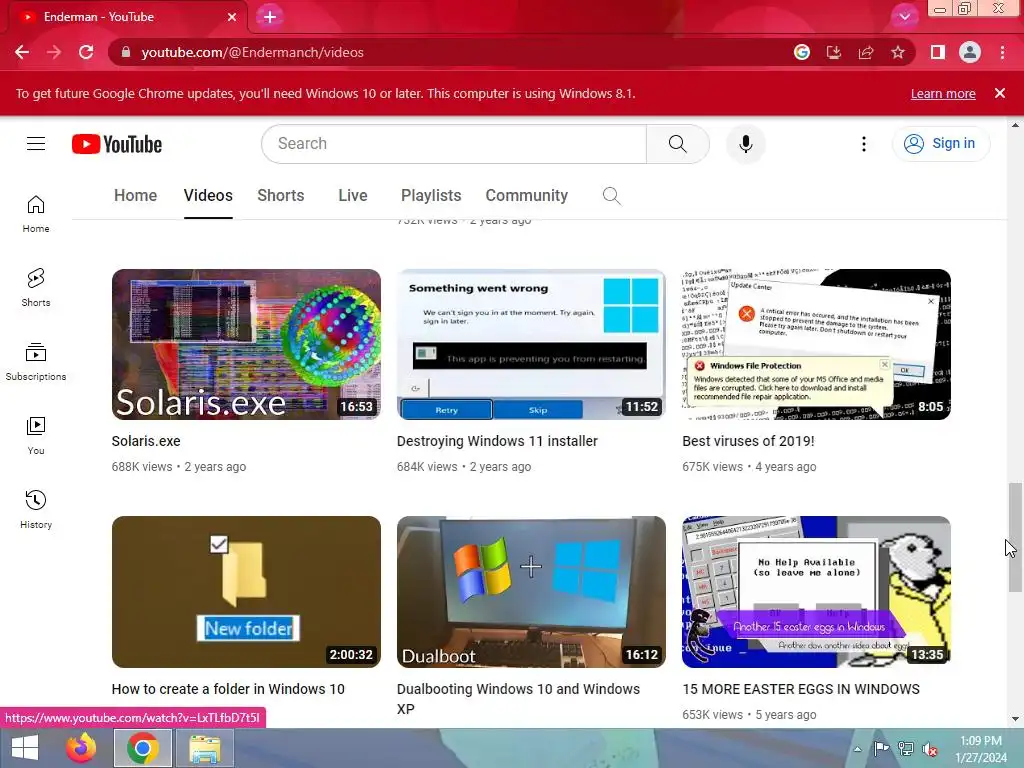Open the Action Center flag icon
This screenshot has height=768, width=1024.
click(x=882, y=749)
